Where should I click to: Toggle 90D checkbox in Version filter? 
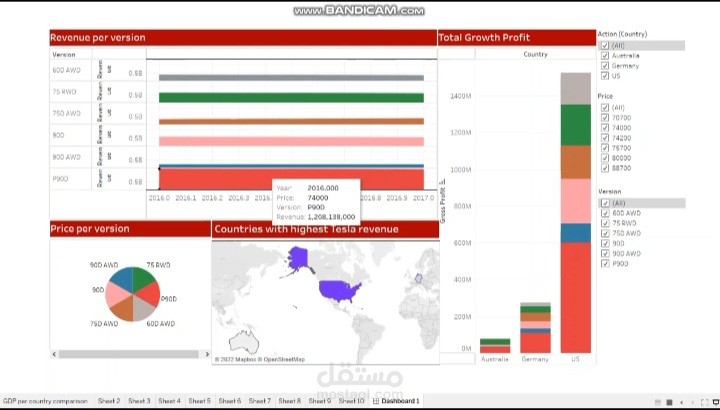pyautogui.click(x=605, y=243)
